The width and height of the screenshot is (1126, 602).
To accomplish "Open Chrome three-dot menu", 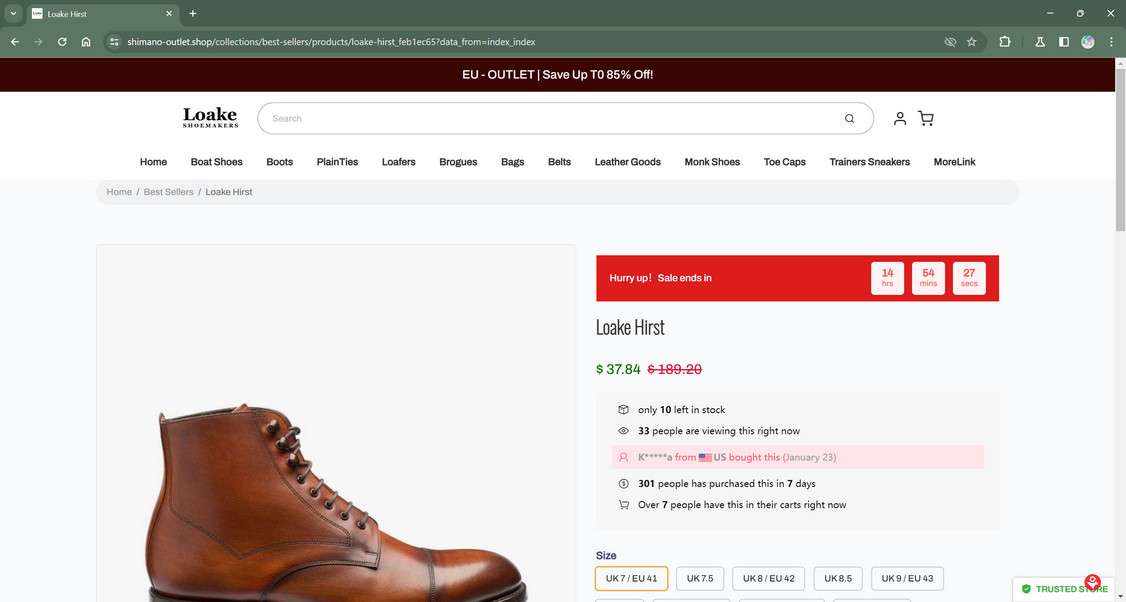I will pyautogui.click(x=1111, y=42).
